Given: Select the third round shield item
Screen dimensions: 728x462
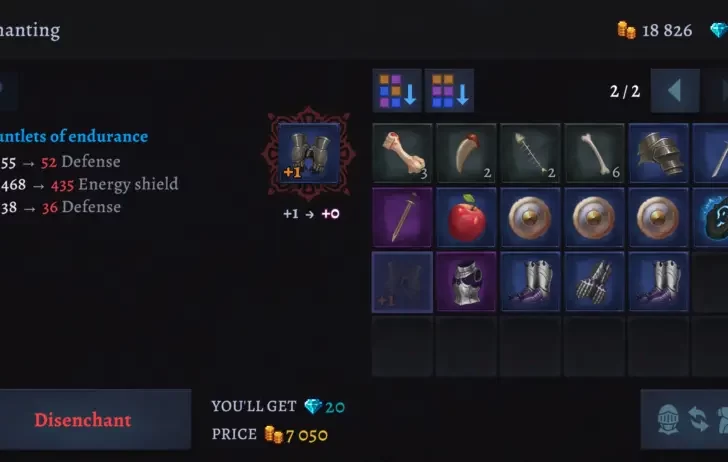Looking at the screenshot, I should pyautogui.click(x=658, y=217).
